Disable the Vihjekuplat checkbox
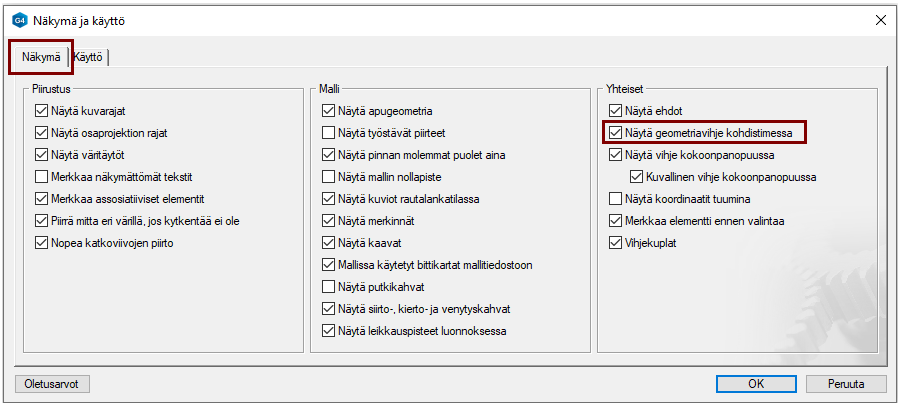899x407 pixels. click(616, 243)
